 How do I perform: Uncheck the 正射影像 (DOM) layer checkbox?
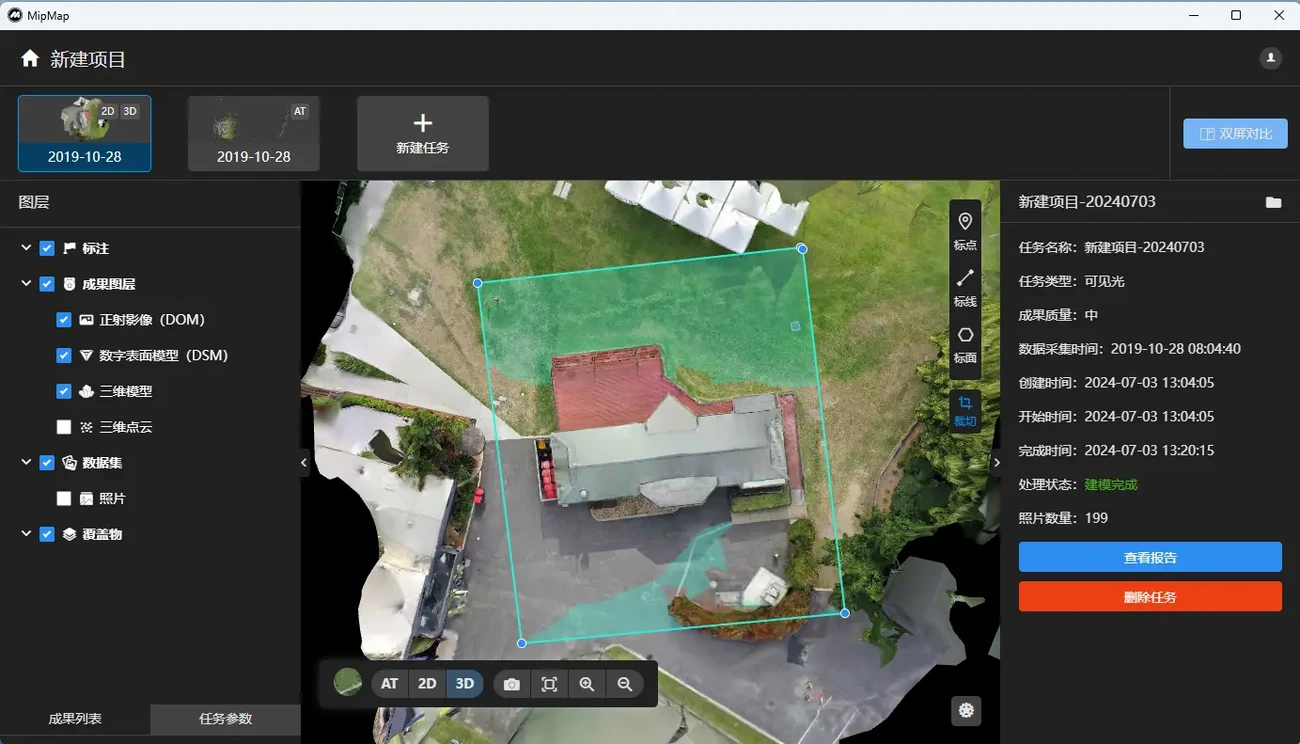[64, 320]
